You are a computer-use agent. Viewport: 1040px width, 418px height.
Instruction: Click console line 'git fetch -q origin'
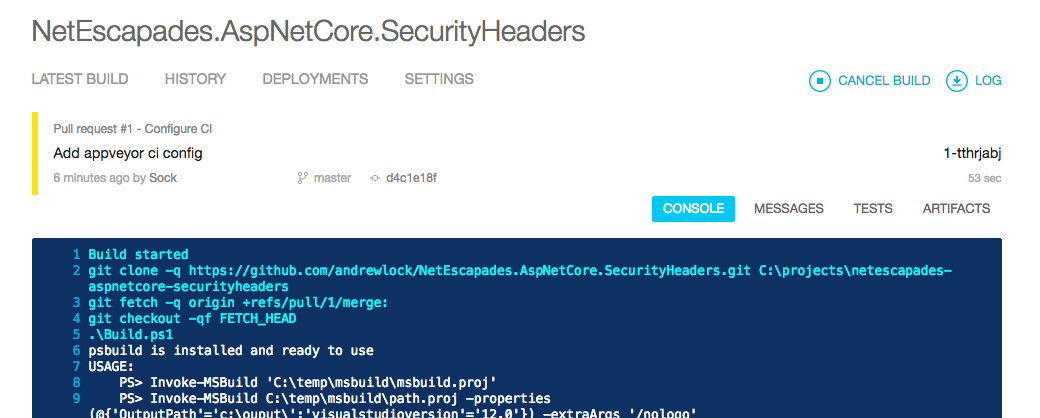pyautogui.click(x=237, y=303)
